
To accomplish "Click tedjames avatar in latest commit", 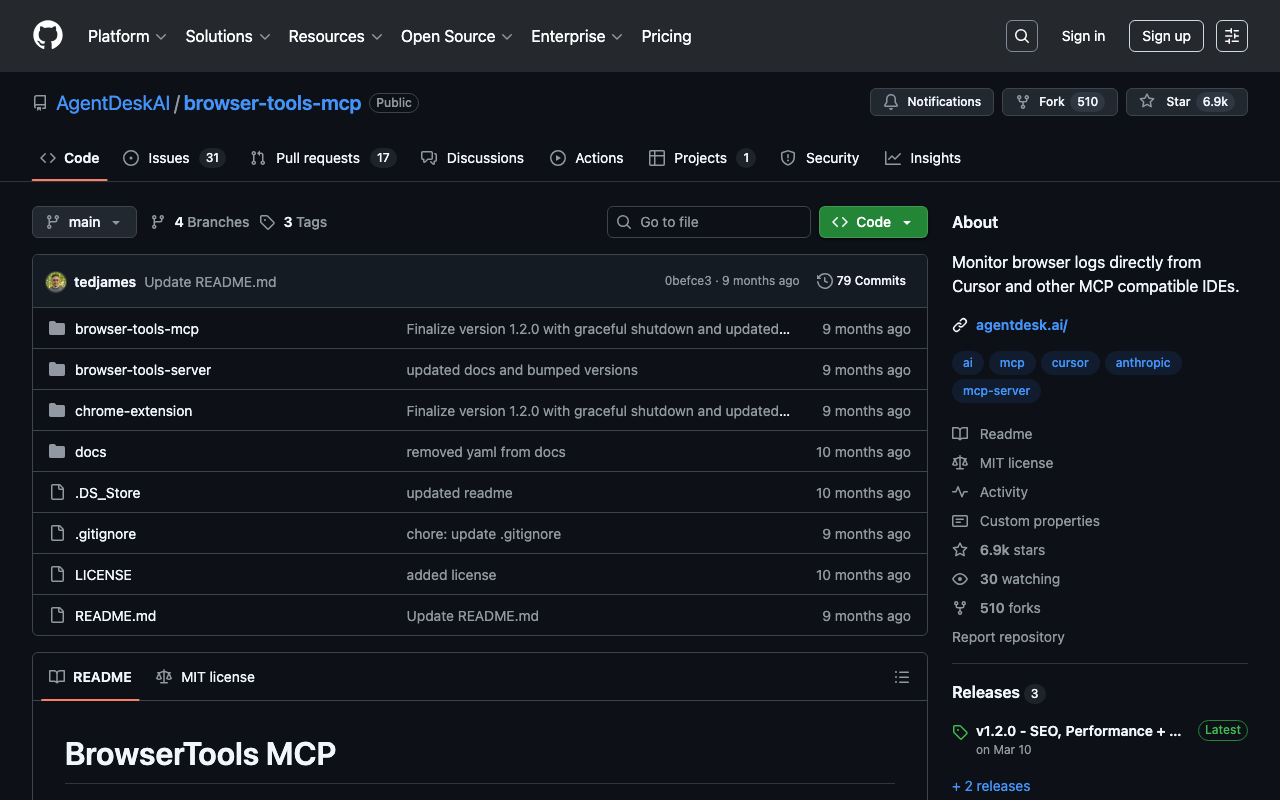I will tap(56, 282).
